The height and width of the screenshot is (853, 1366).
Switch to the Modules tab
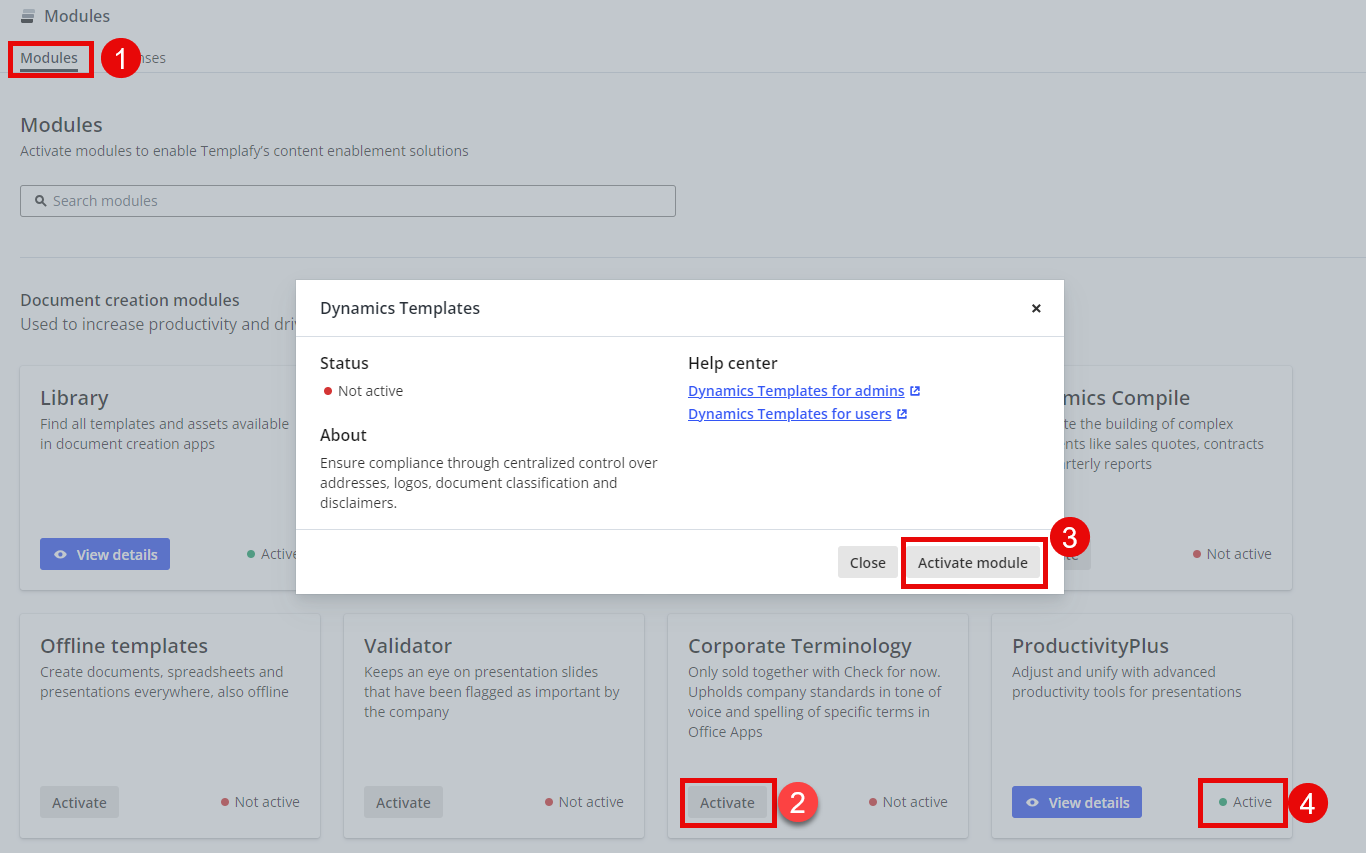coord(49,58)
